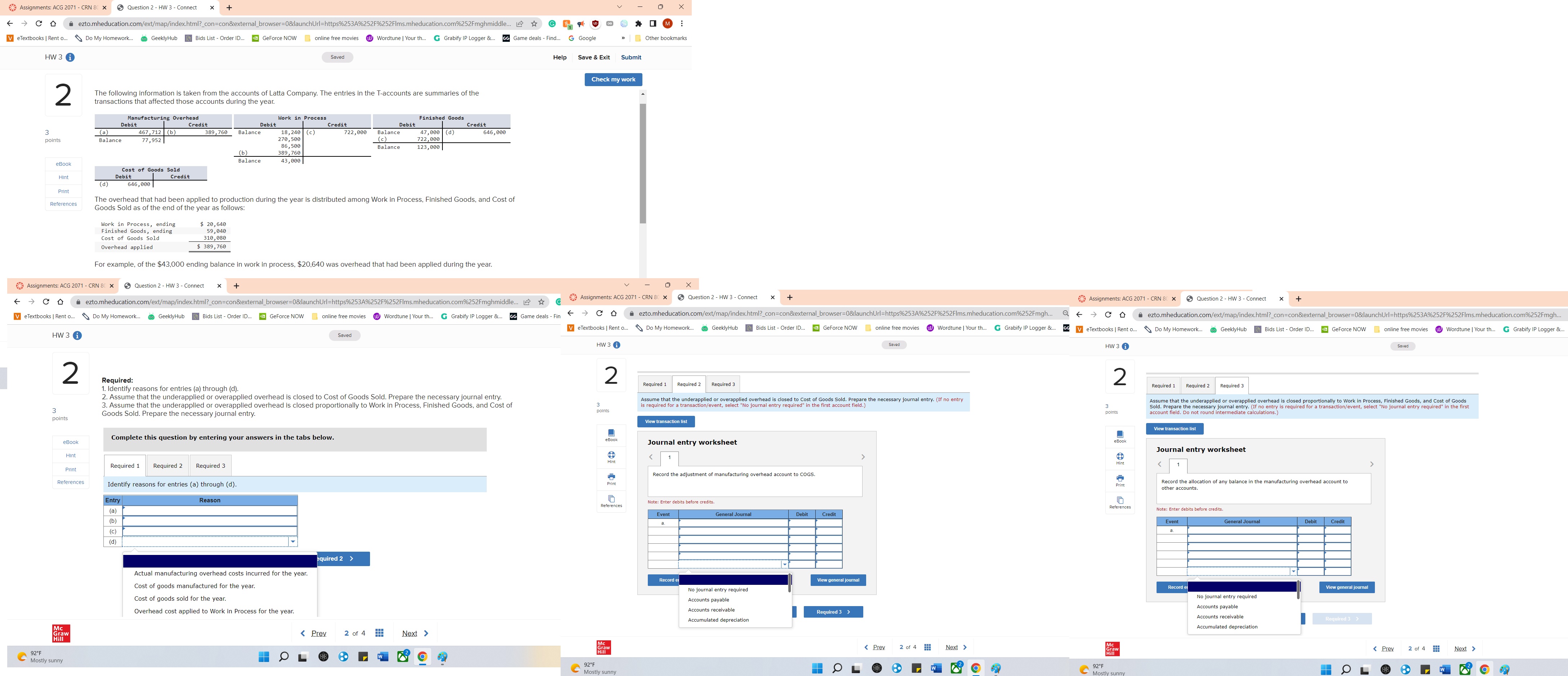Click the Check my work button
The height and width of the screenshot is (676, 1568).
point(613,79)
